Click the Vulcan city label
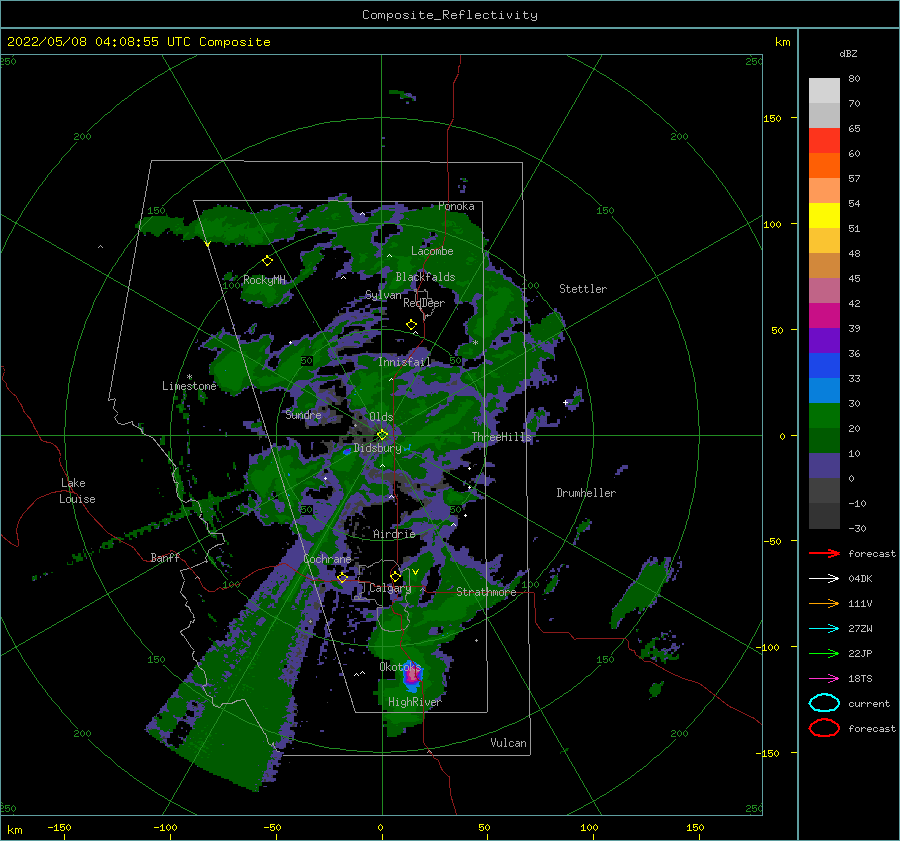900x841 pixels. pos(508,742)
